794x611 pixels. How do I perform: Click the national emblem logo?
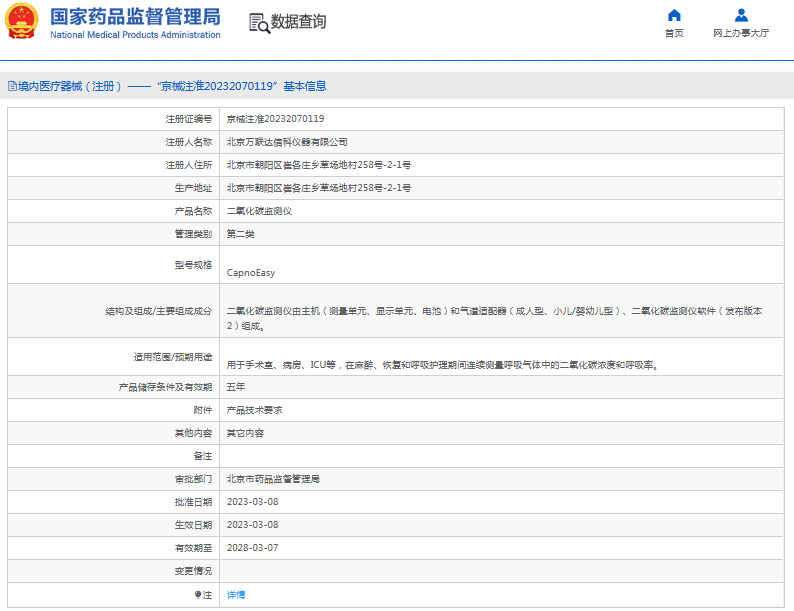[22, 21]
